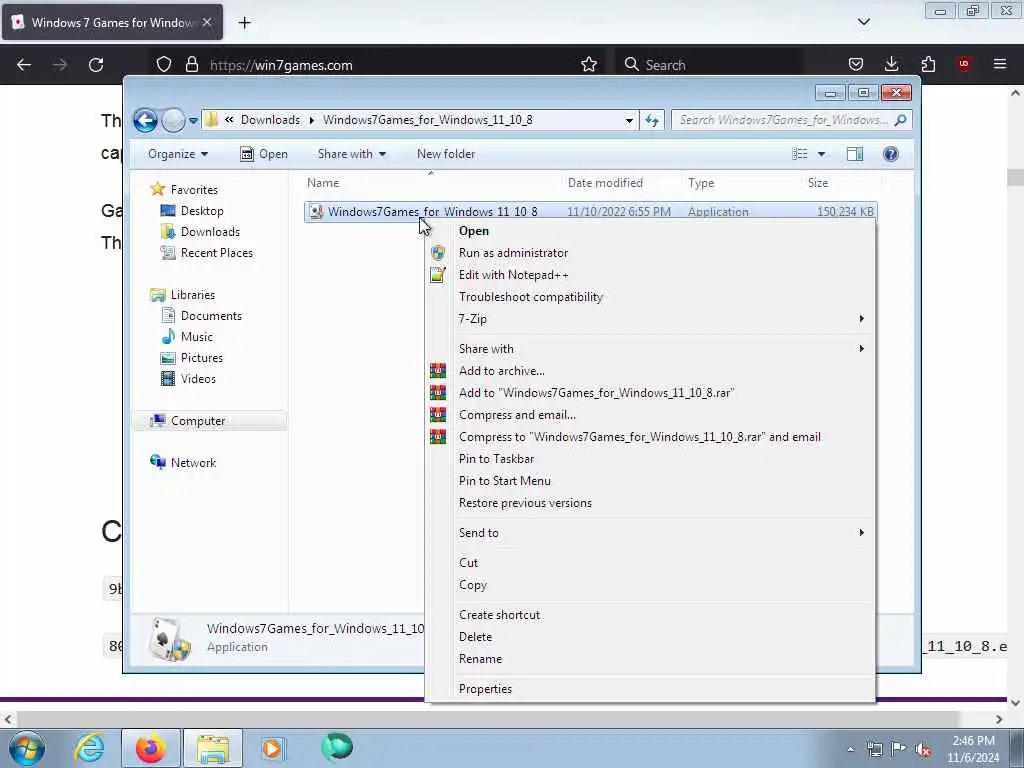Viewport: 1024px width, 768px height.
Task: Choose Open from the context menu
Action: tap(650, 231)
